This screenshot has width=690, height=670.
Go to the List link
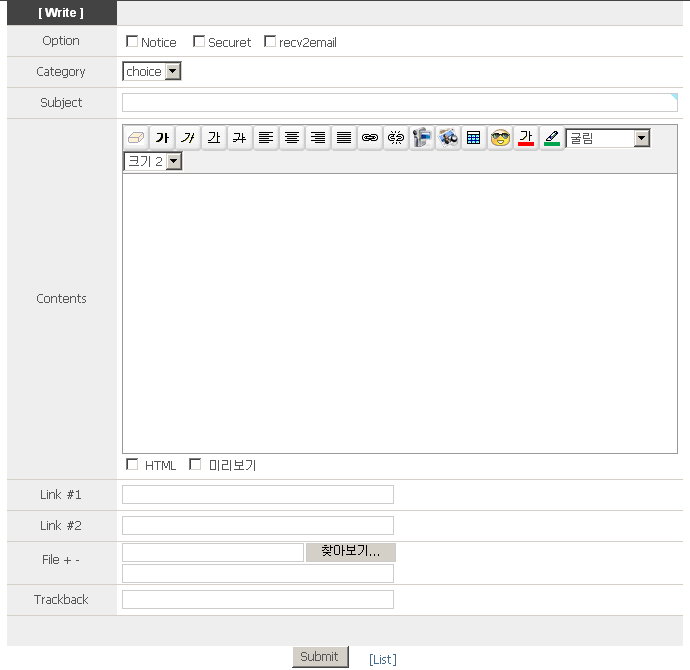click(382, 659)
